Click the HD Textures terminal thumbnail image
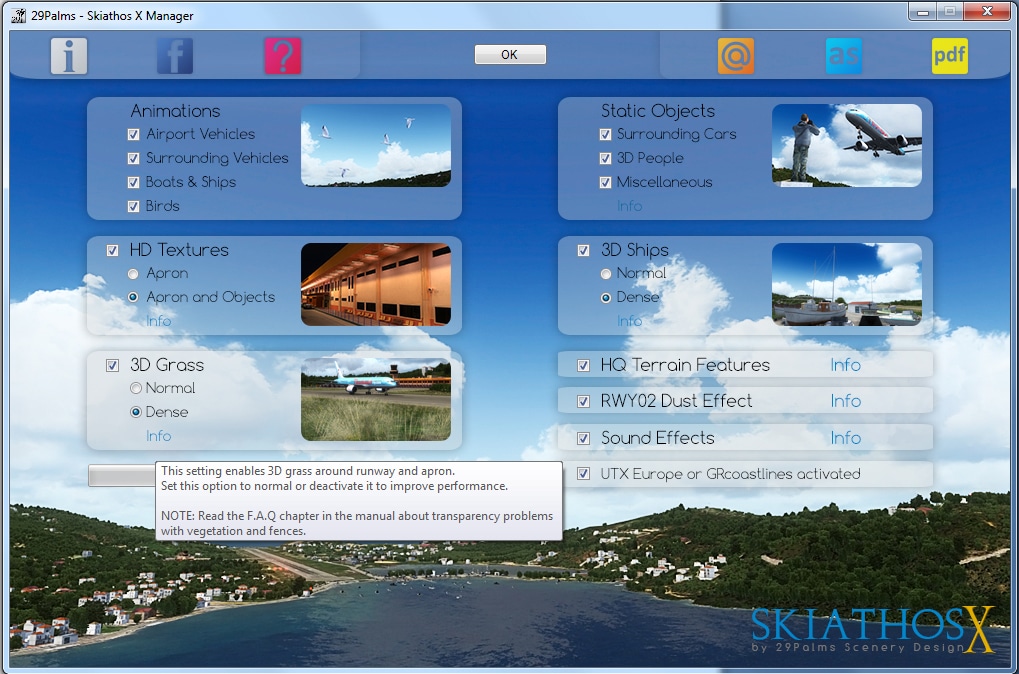The height and width of the screenshot is (674, 1019). point(375,284)
